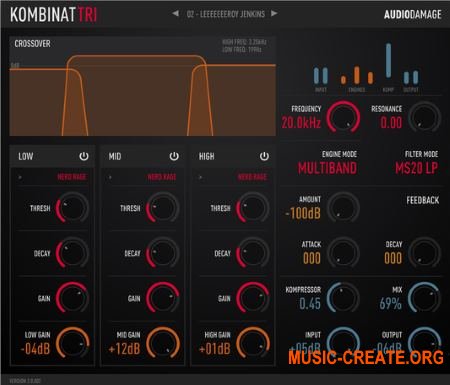This screenshot has height=385, width=450.
Task: Click the 0.45 kompressor value
Action: coord(310,303)
